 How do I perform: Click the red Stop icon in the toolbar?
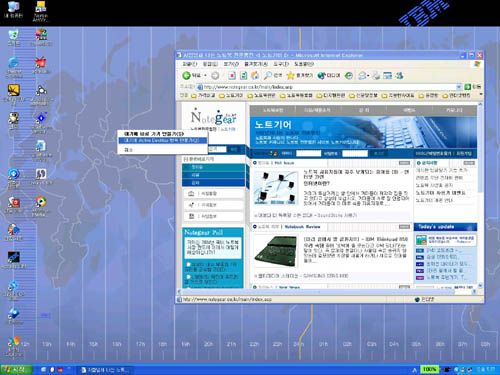pyautogui.click(x=232, y=76)
